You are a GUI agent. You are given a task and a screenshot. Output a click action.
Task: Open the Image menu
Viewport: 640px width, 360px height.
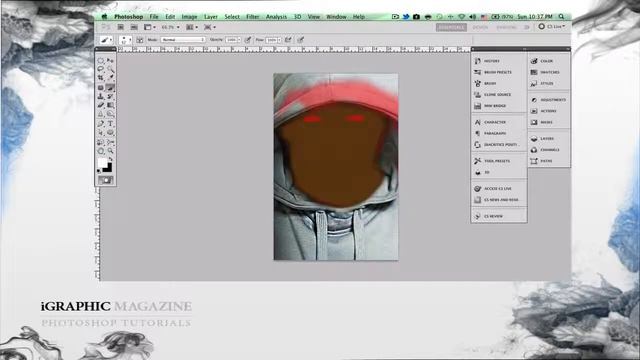point(189,17)
